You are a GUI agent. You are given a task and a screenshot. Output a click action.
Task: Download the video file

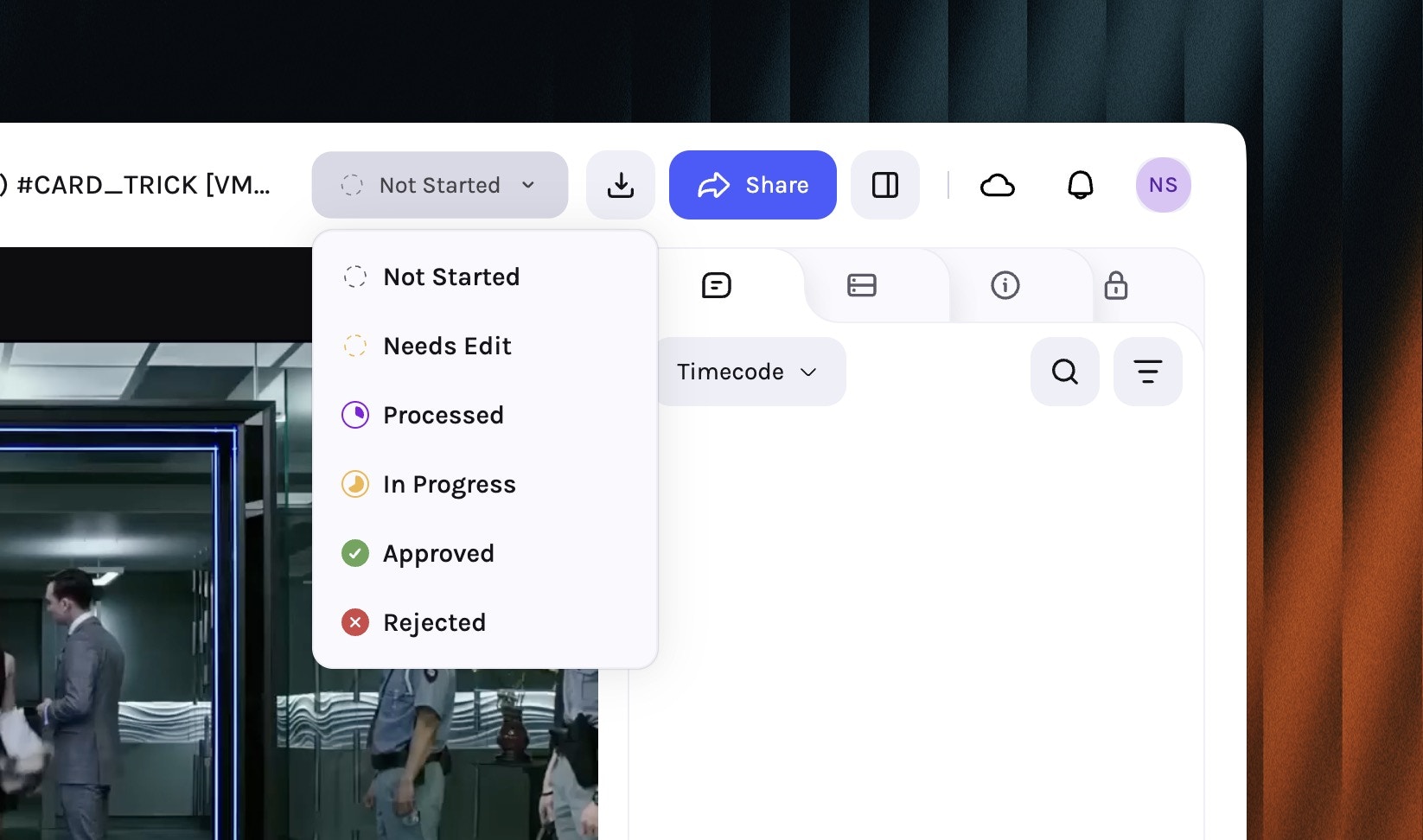click(x=621, y=185)
